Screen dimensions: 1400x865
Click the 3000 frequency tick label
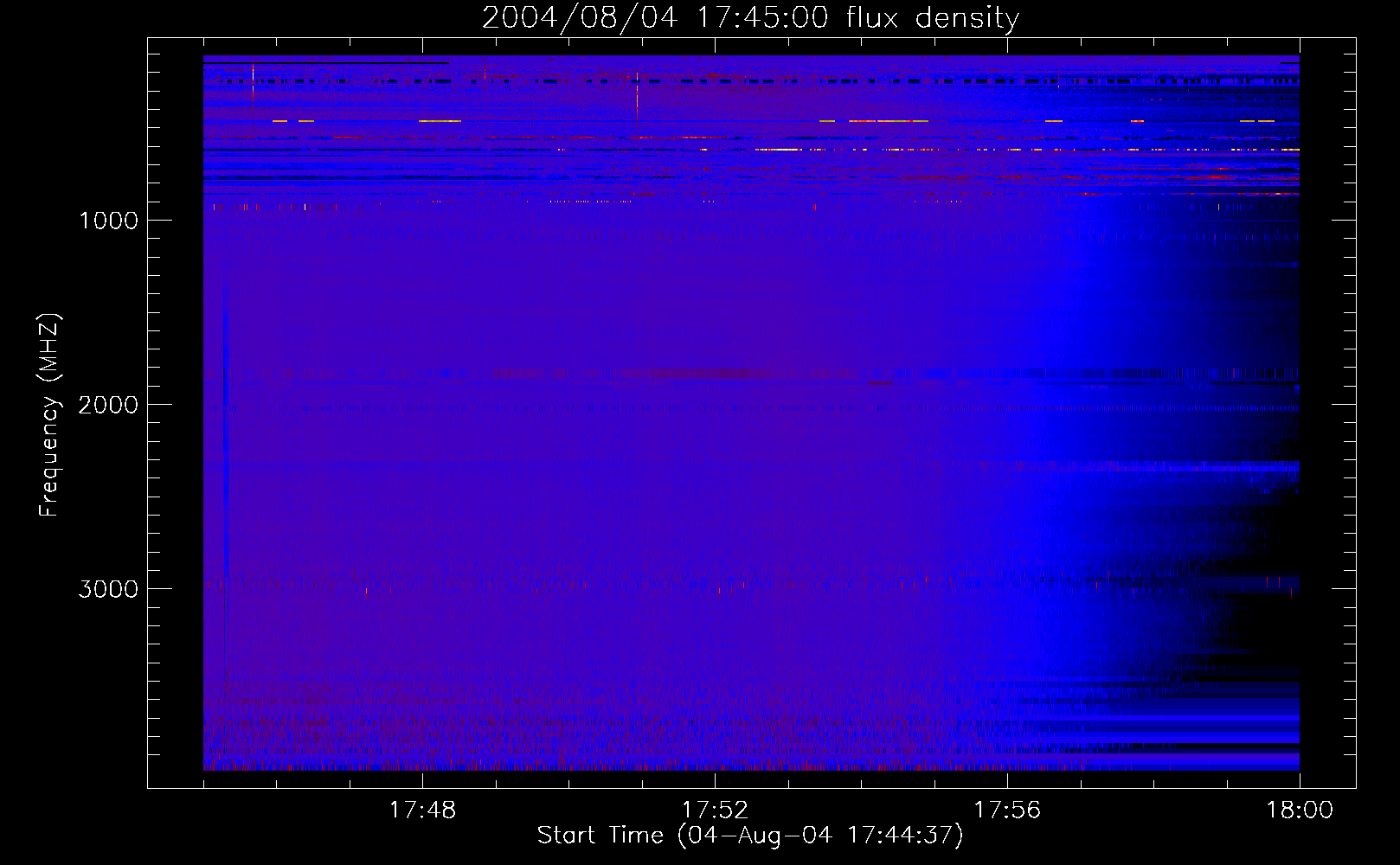click(x=109, y=589)
